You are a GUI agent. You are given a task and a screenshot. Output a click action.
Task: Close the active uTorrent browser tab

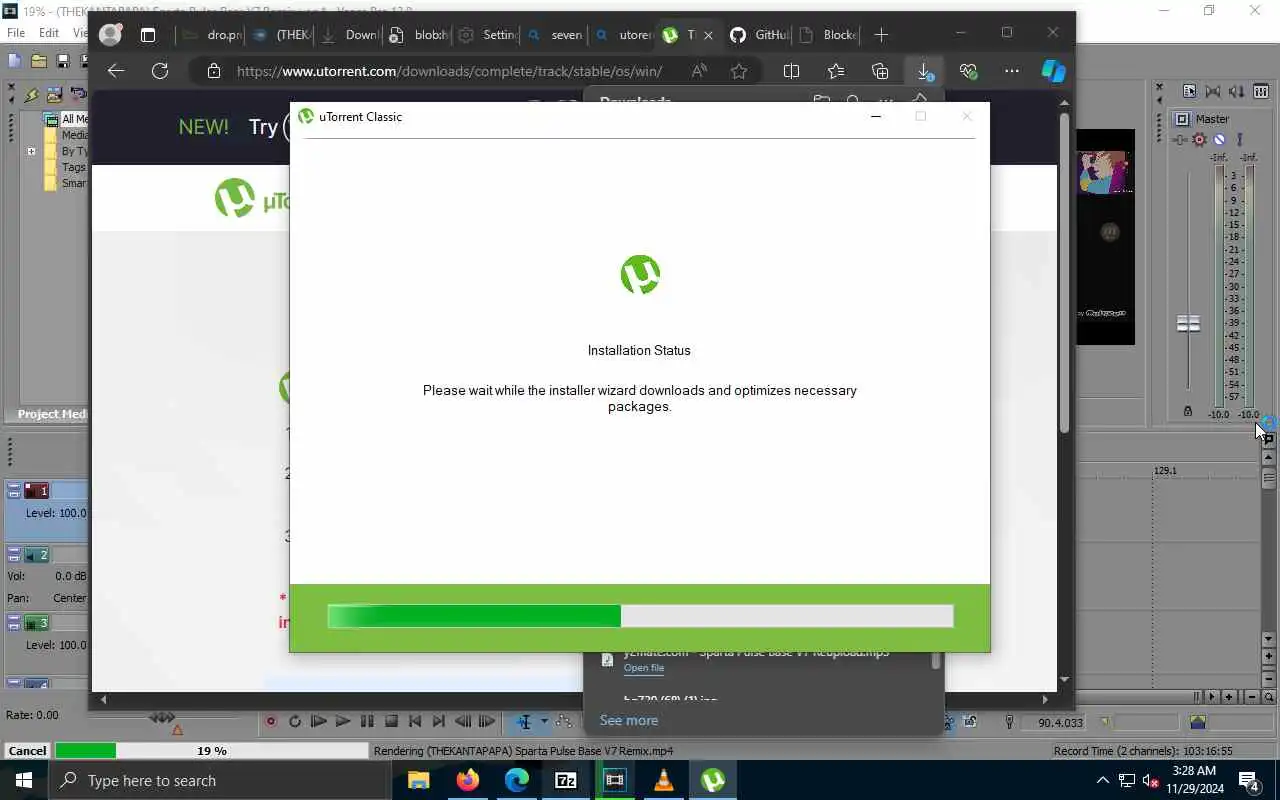tap(709, 35)
